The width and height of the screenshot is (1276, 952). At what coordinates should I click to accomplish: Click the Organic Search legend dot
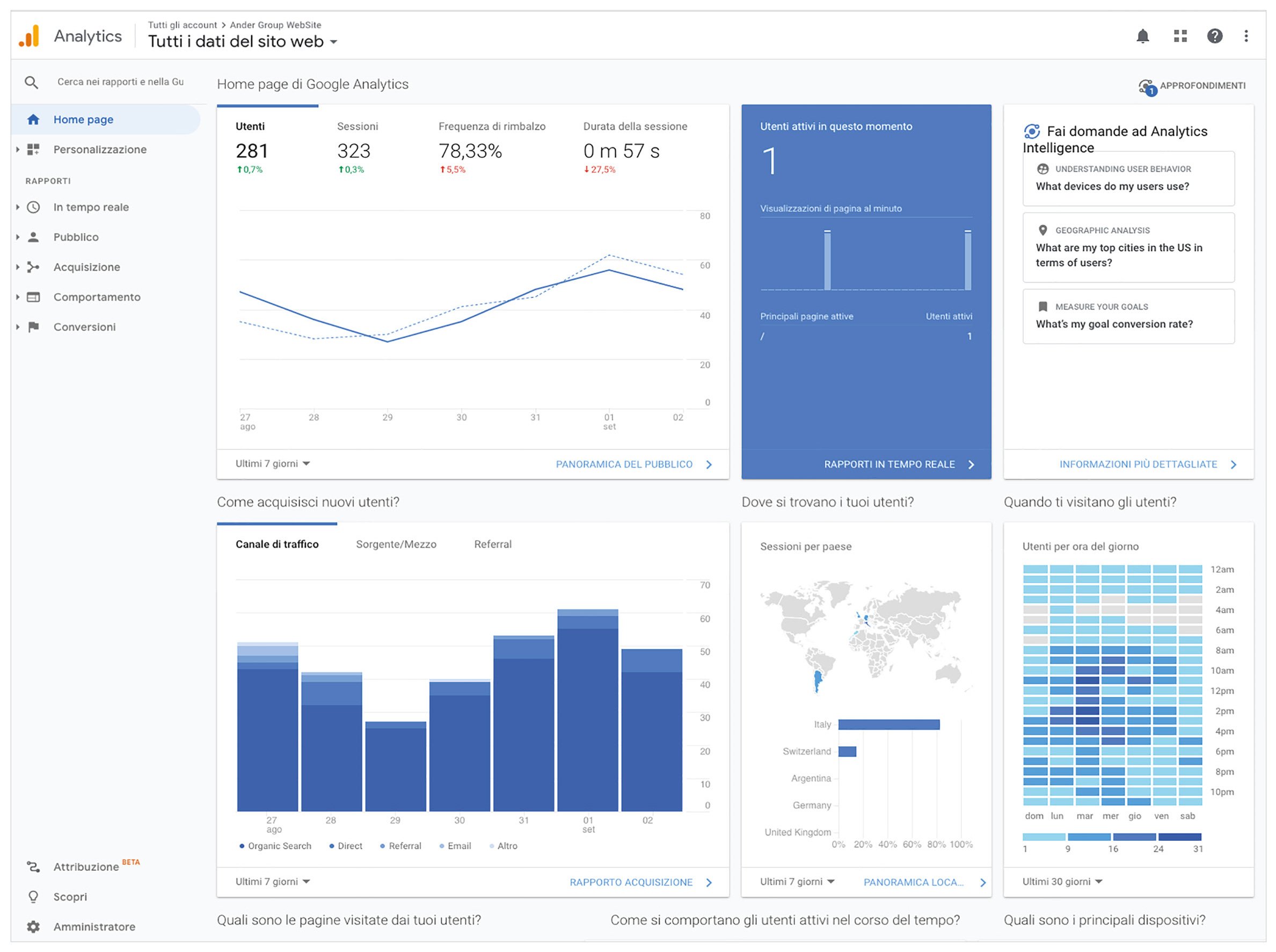[x=242, y=846]
